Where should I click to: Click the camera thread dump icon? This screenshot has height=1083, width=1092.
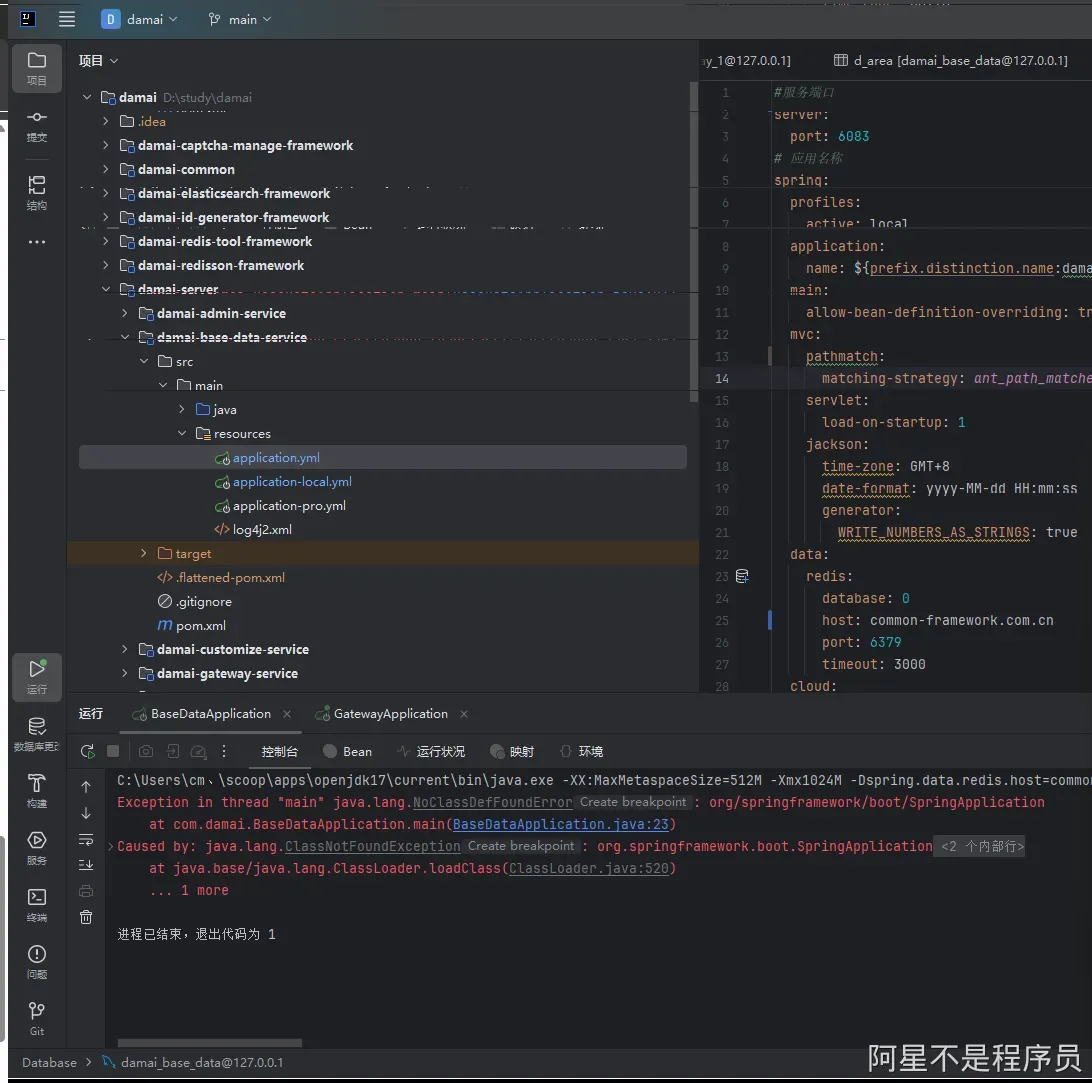[146, 751]
